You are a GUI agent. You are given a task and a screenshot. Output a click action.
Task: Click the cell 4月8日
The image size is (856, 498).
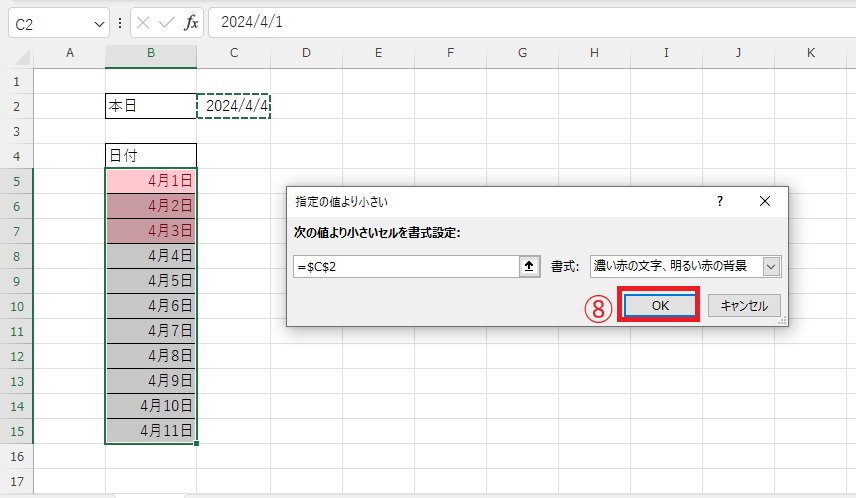(151, 357)
